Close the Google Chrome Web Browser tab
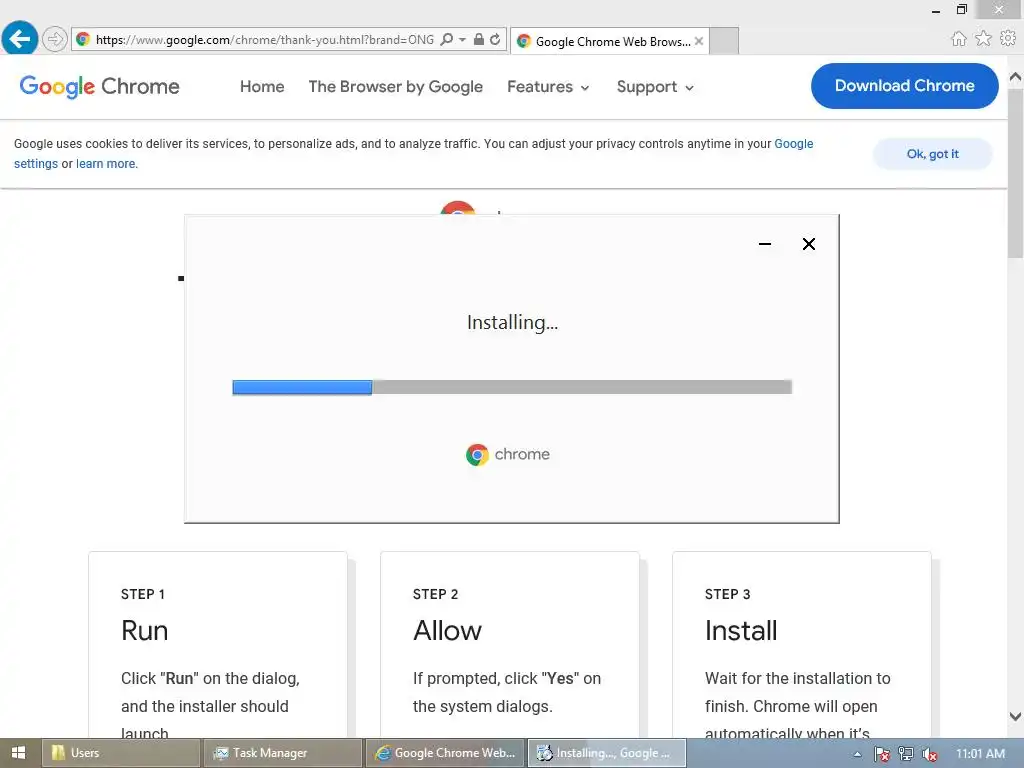This screenshot has height=768, width=1024. coord(699,41)
